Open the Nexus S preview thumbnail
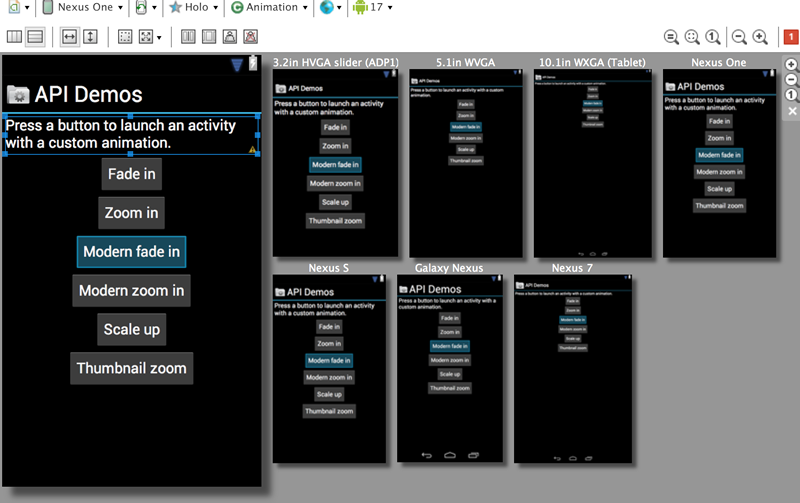 coord(329,369)
